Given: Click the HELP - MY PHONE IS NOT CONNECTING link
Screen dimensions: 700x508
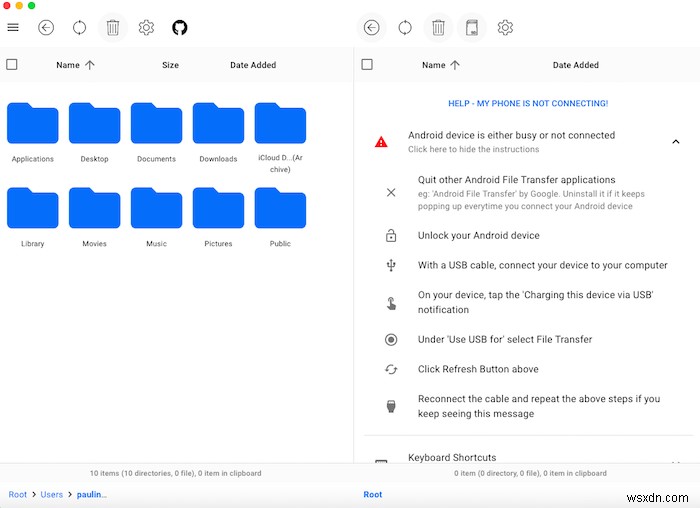Looking at the screenshot, I should tap(528, 104).
